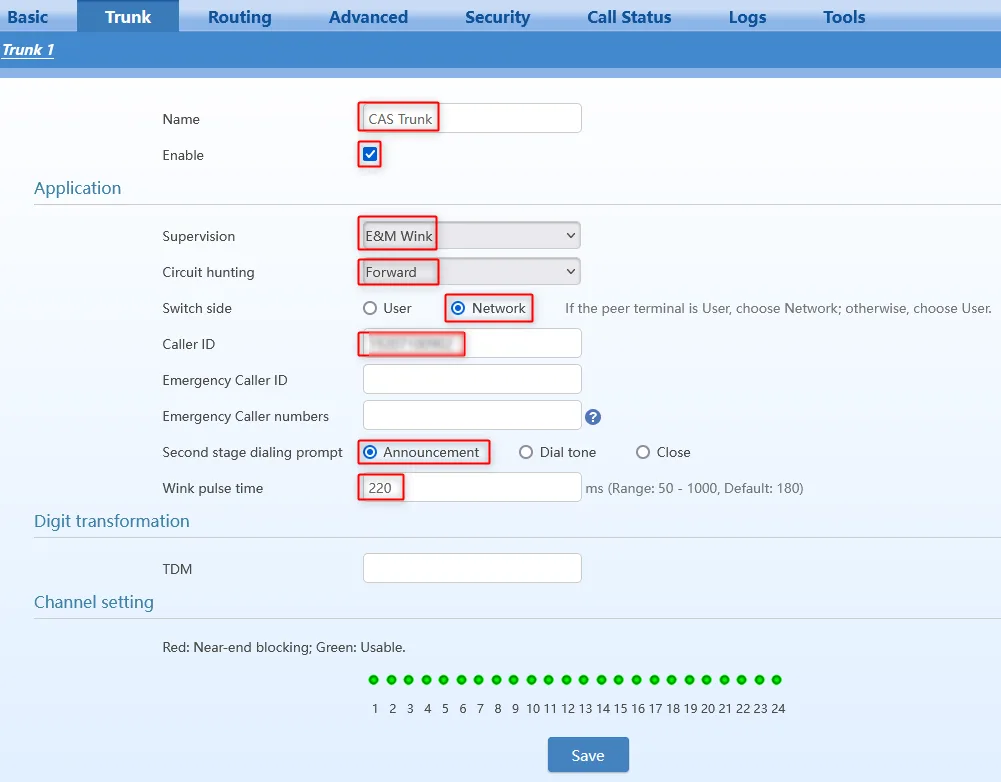Click the channel 5 status indicator
1001x782 pixels.
click(444, 680)
